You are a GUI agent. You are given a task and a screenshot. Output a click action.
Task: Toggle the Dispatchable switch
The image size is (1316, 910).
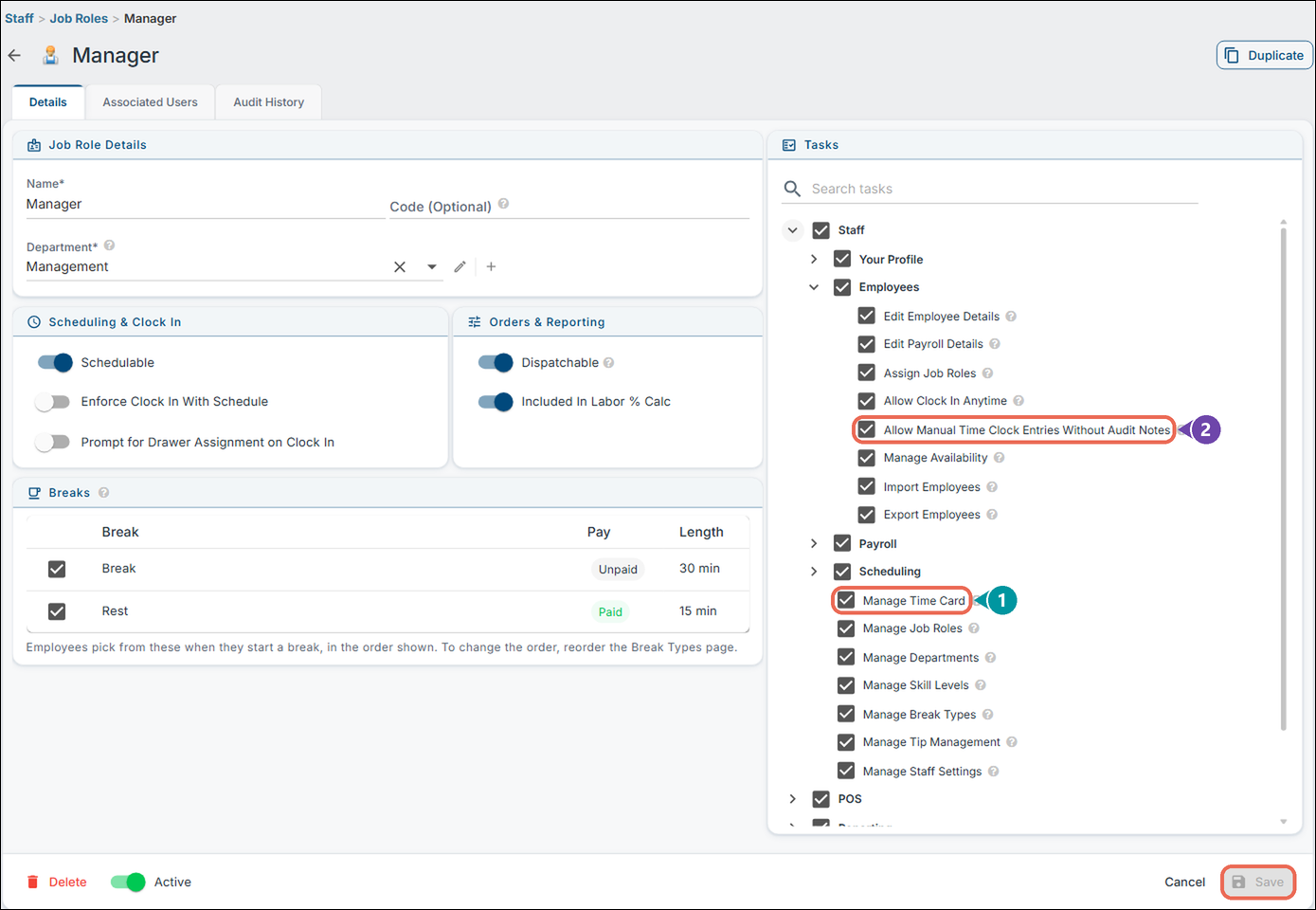click(496, 363)
